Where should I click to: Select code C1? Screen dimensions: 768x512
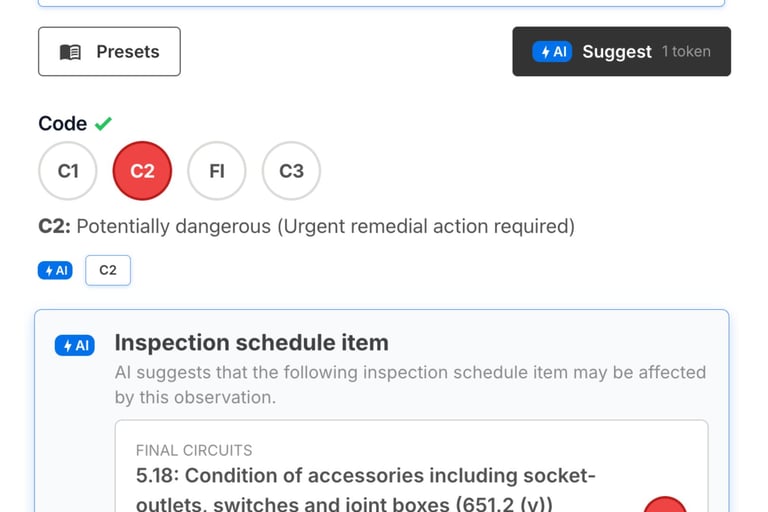[68, 171]
